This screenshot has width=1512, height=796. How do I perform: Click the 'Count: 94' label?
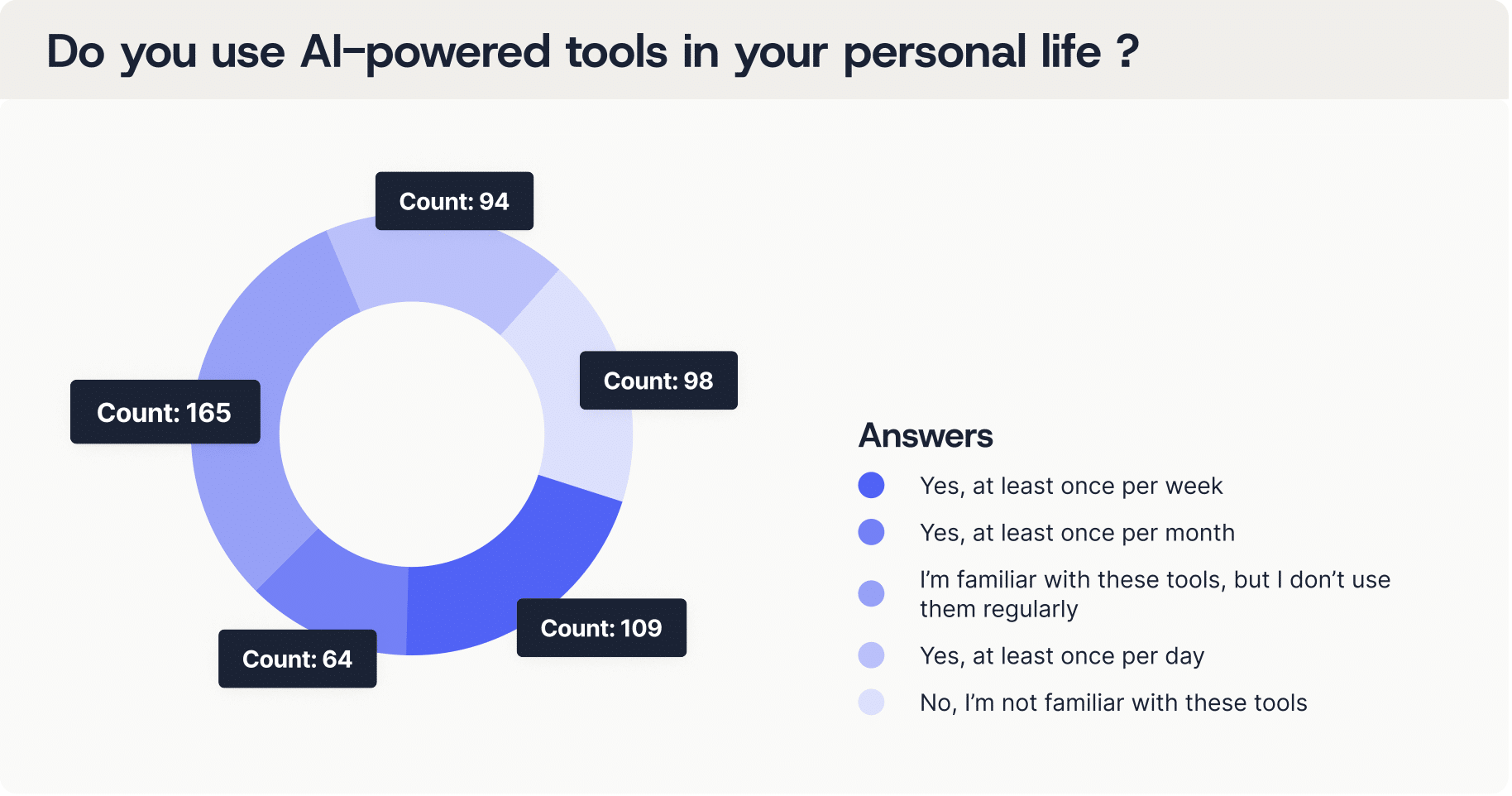click(x=454, y=201)
